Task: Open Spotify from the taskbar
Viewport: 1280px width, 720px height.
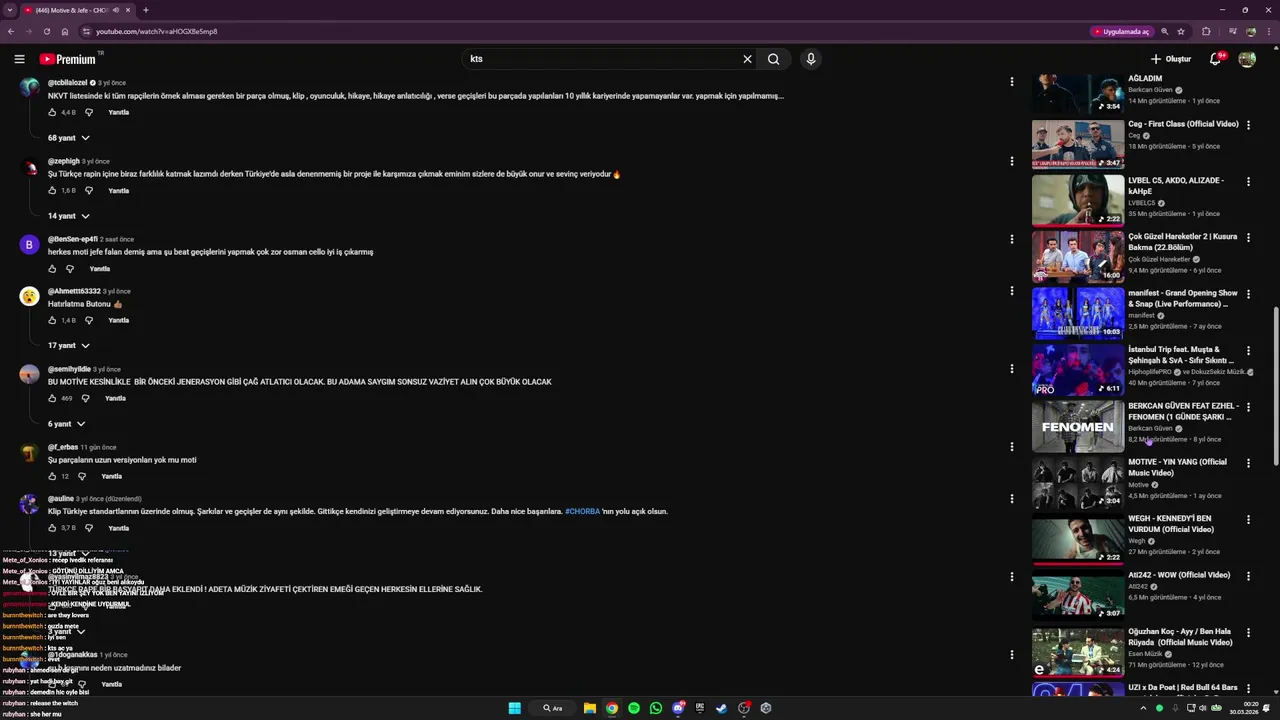Action: click(633, 708)
